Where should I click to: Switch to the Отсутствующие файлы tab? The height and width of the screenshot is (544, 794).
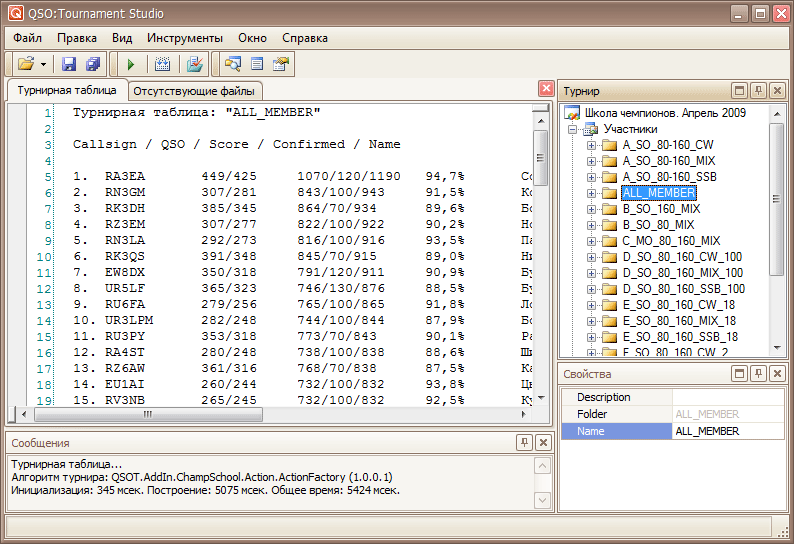[x=194, y=91]
